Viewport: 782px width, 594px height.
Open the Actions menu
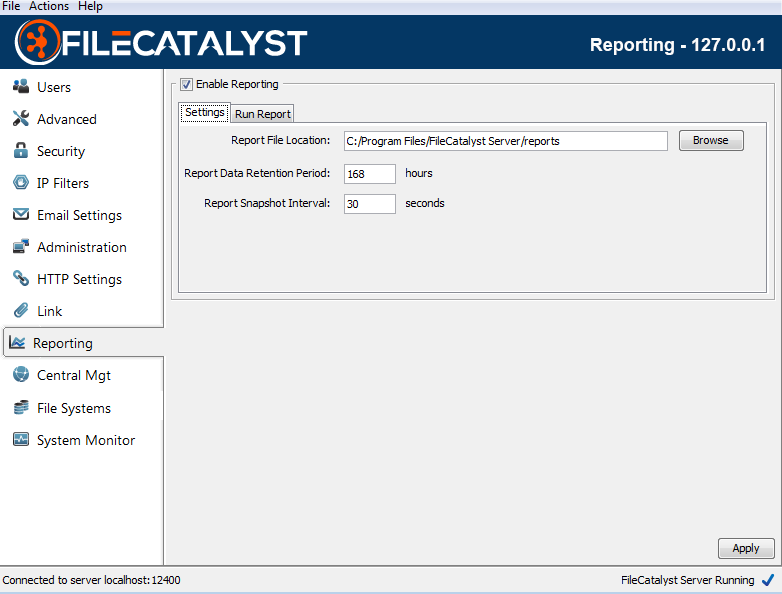point(49,6)
